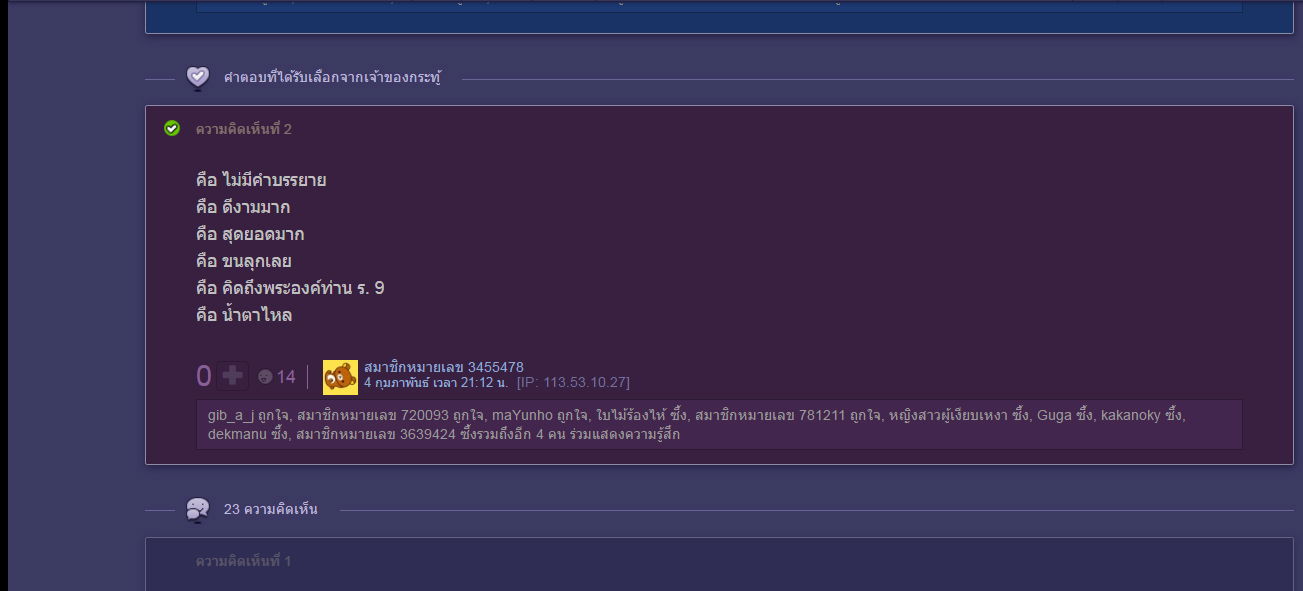Click the green checkmark on comment 2
Viewport: 1303px width, 591px height.
click(x=172, y=128)
